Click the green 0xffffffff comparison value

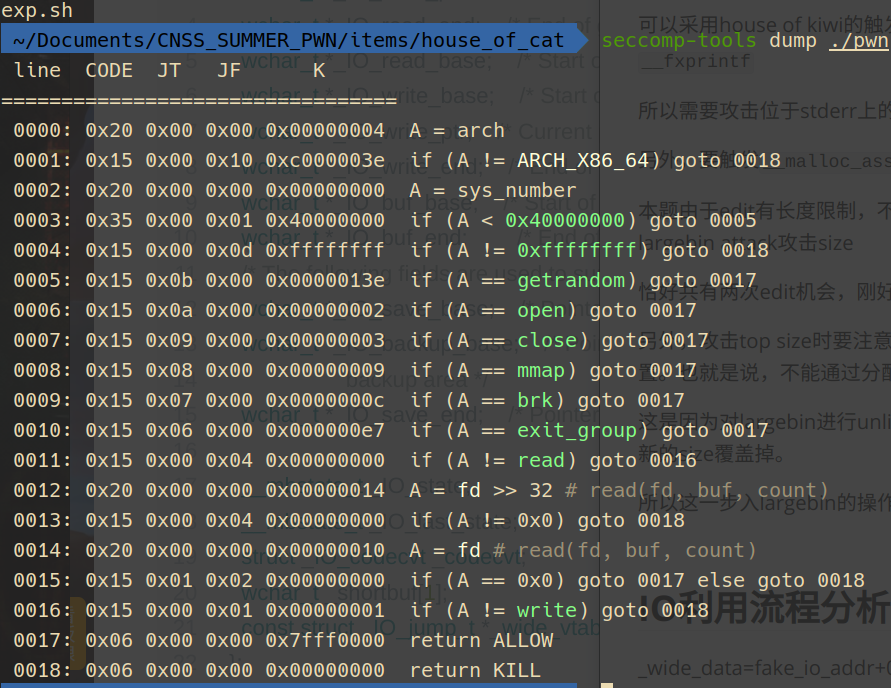pyautogui.click(x=577, y=251)
